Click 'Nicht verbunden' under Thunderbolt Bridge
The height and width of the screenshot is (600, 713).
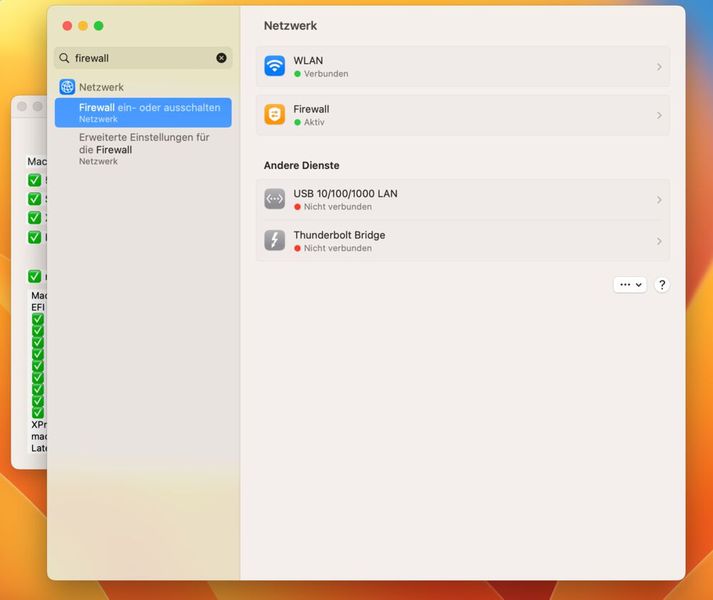[337, 248]
